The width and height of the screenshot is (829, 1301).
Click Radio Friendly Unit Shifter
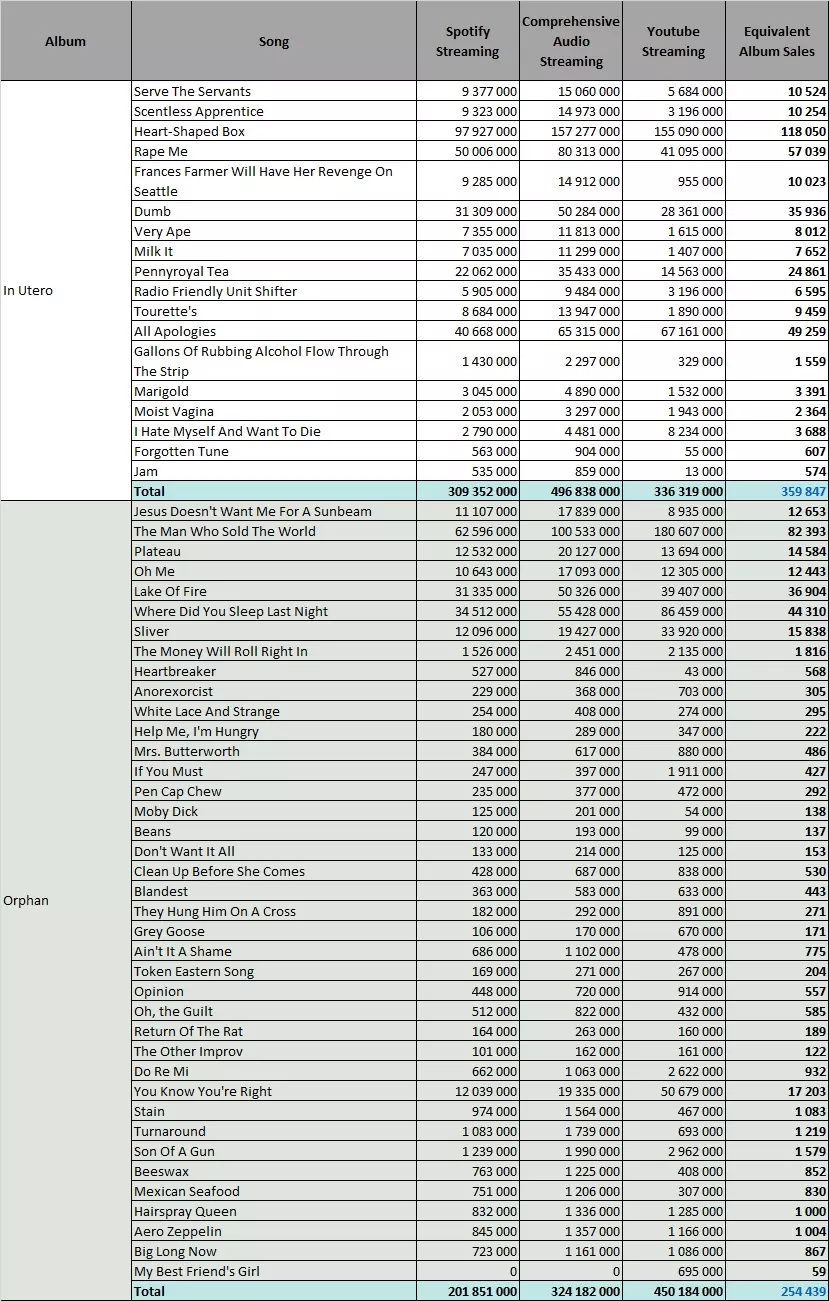[274, 291]
